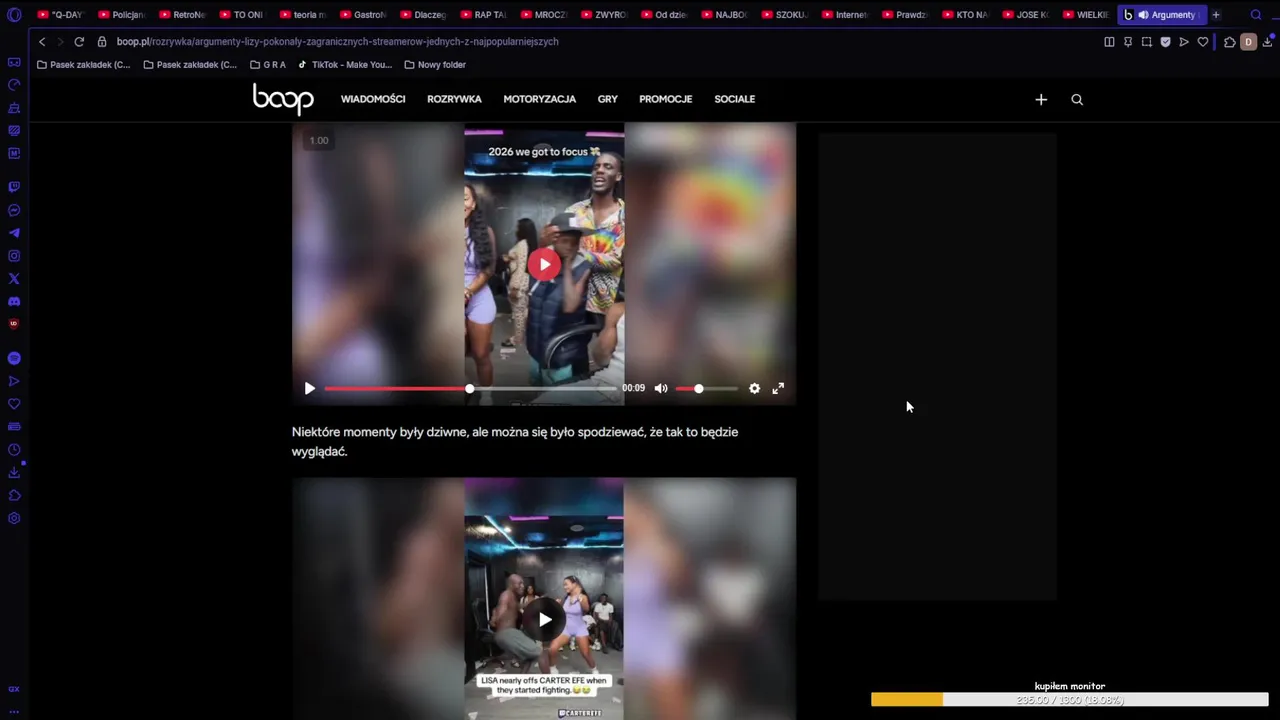Reload the current page
The width and height of the screenshot is (1280, 720).
click(79, 42)
